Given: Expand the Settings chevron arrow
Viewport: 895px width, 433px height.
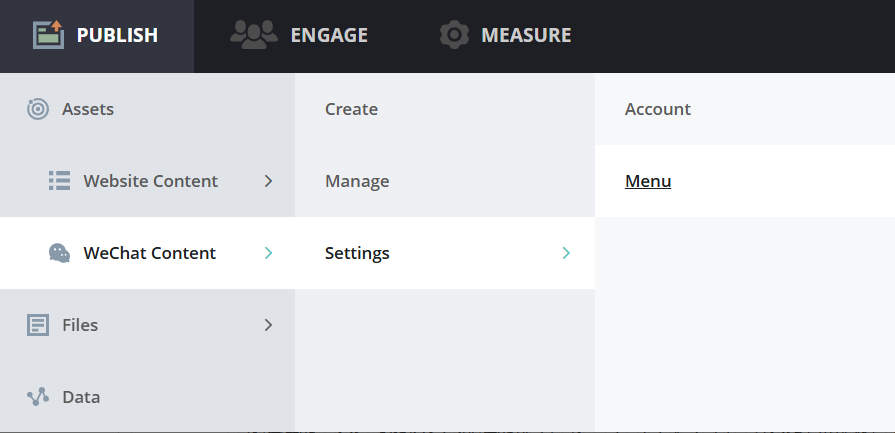Looking at the screenshot, I should pyautogui.click(x=566, y=253).
